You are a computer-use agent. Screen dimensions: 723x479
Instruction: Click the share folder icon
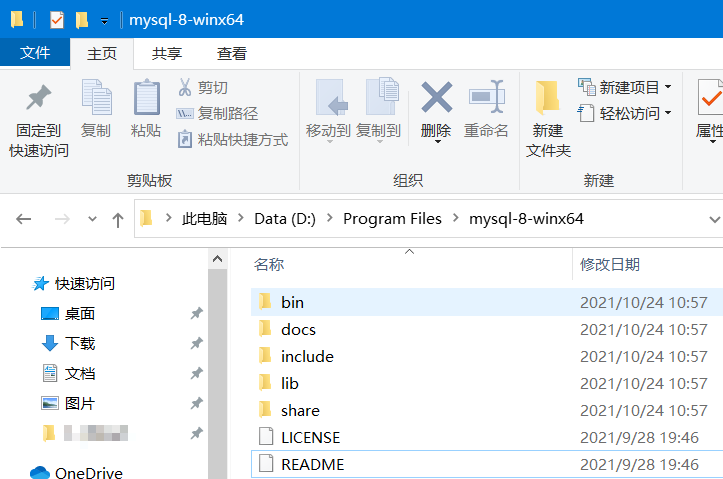(x=265, y=410)
